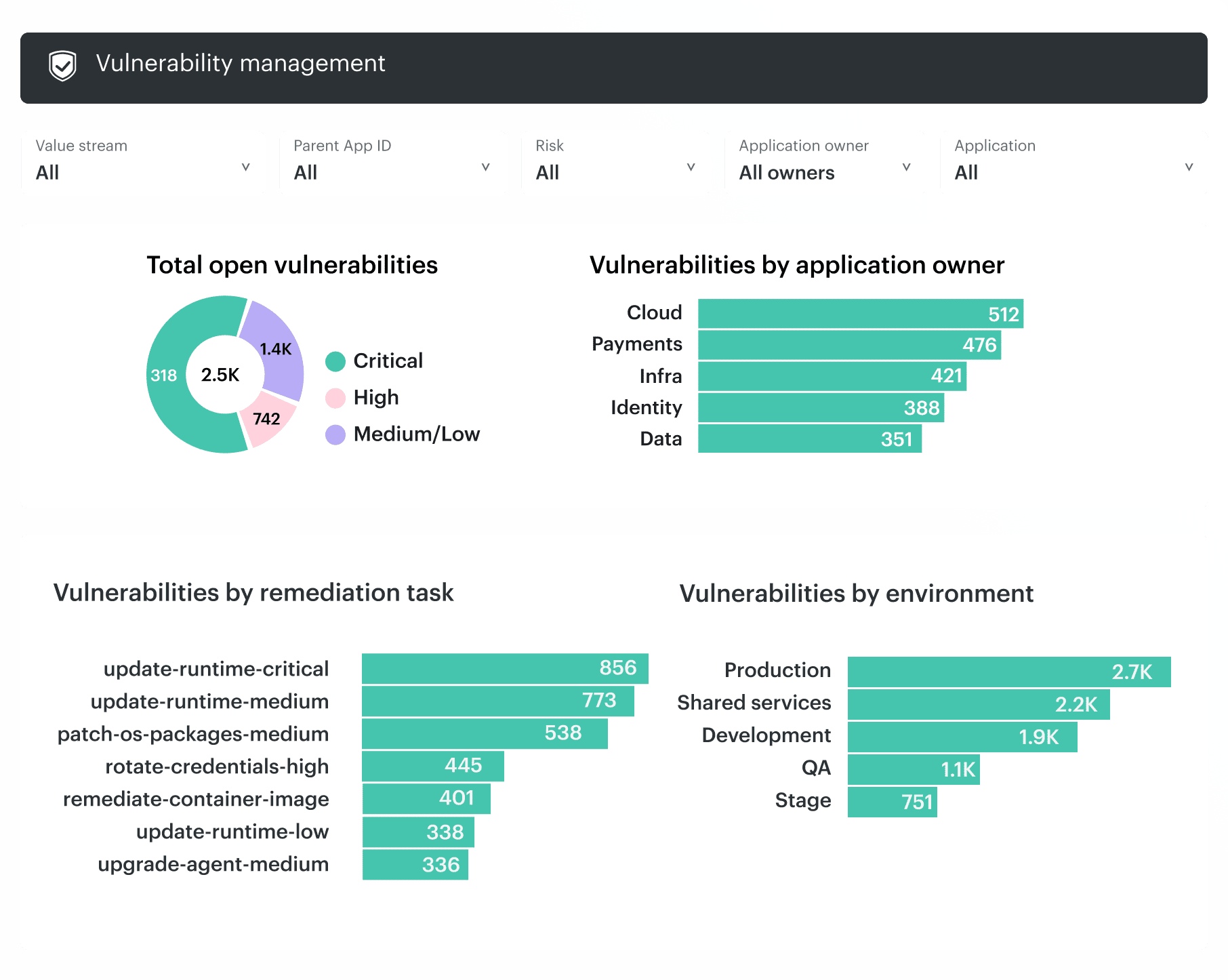
Task: Click the upgrade-agent-medium bar 336
Action: click(415, 865)
